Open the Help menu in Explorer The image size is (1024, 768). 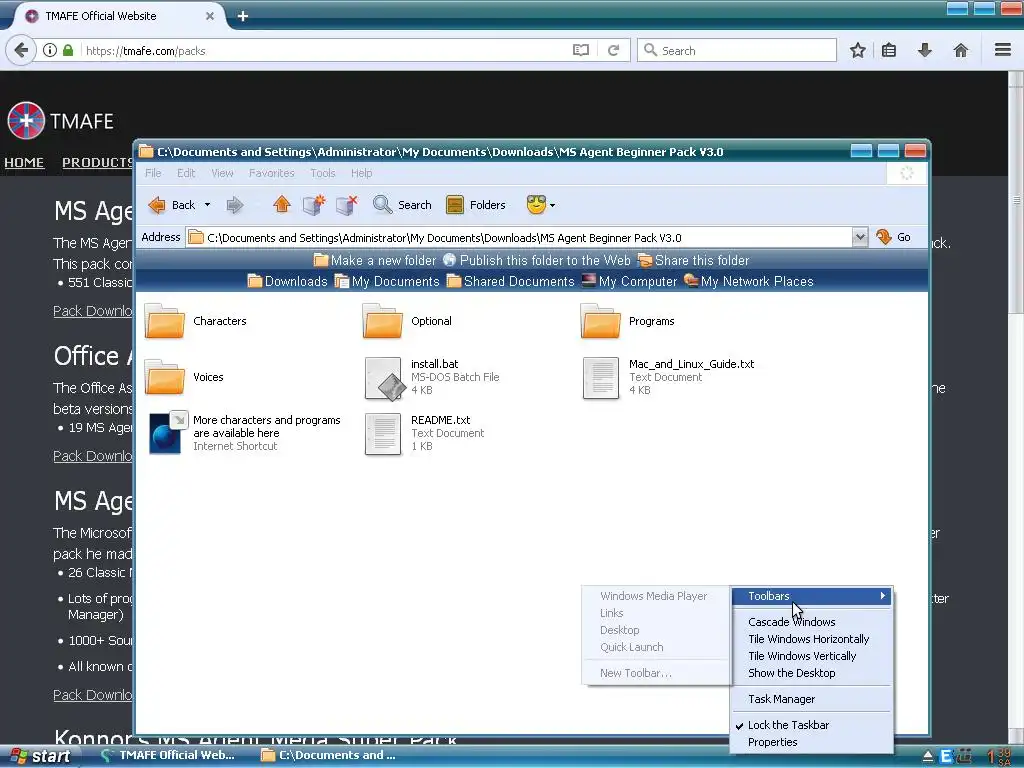[x=361, y=173]
